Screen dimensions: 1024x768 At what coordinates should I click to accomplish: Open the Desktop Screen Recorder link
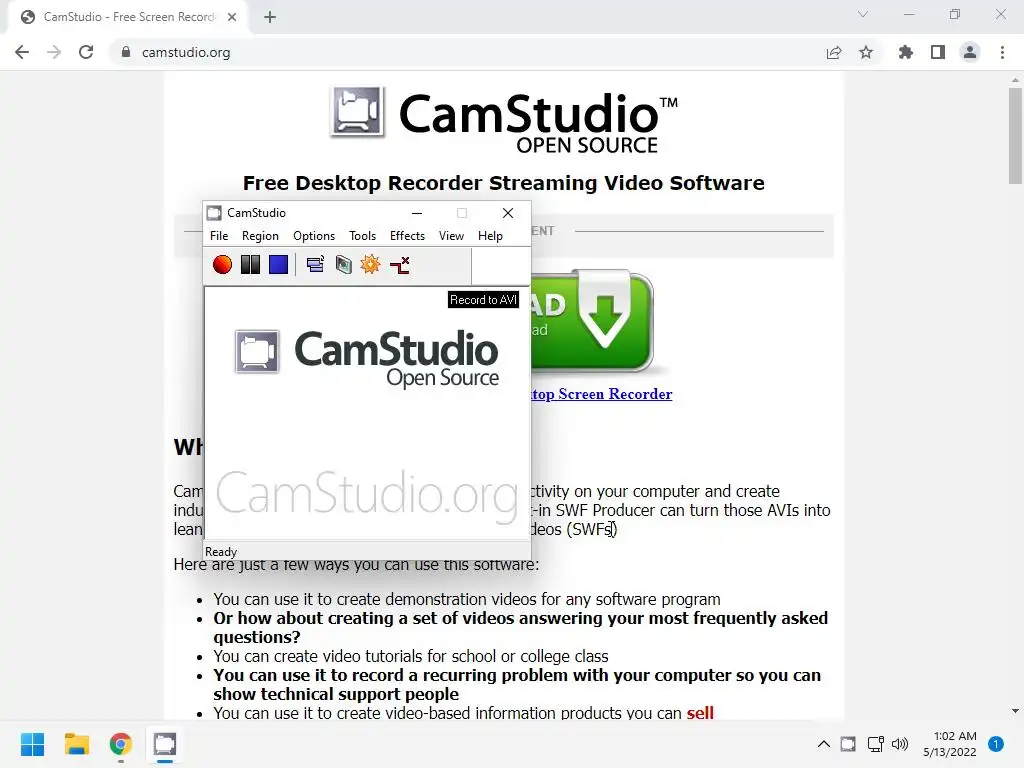pyautogui.click(x=601, y=394)
